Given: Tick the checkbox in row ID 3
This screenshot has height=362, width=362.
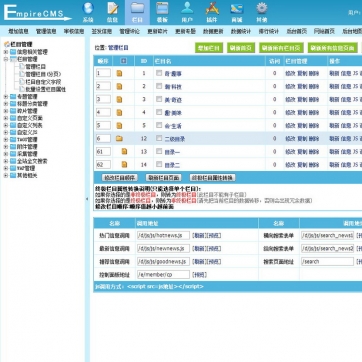Looking at the screenshot, I should coord(159,99).
